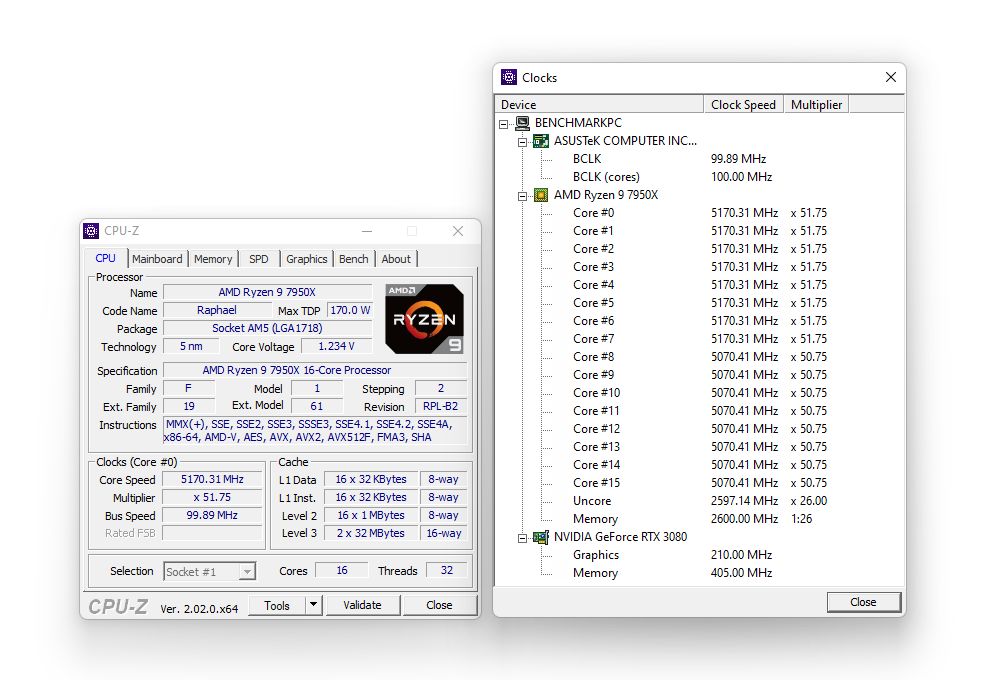This screenshot has height=680, width=1000.
Task: Click the Max TDP value 170.0 W
Action: (350, 310)
